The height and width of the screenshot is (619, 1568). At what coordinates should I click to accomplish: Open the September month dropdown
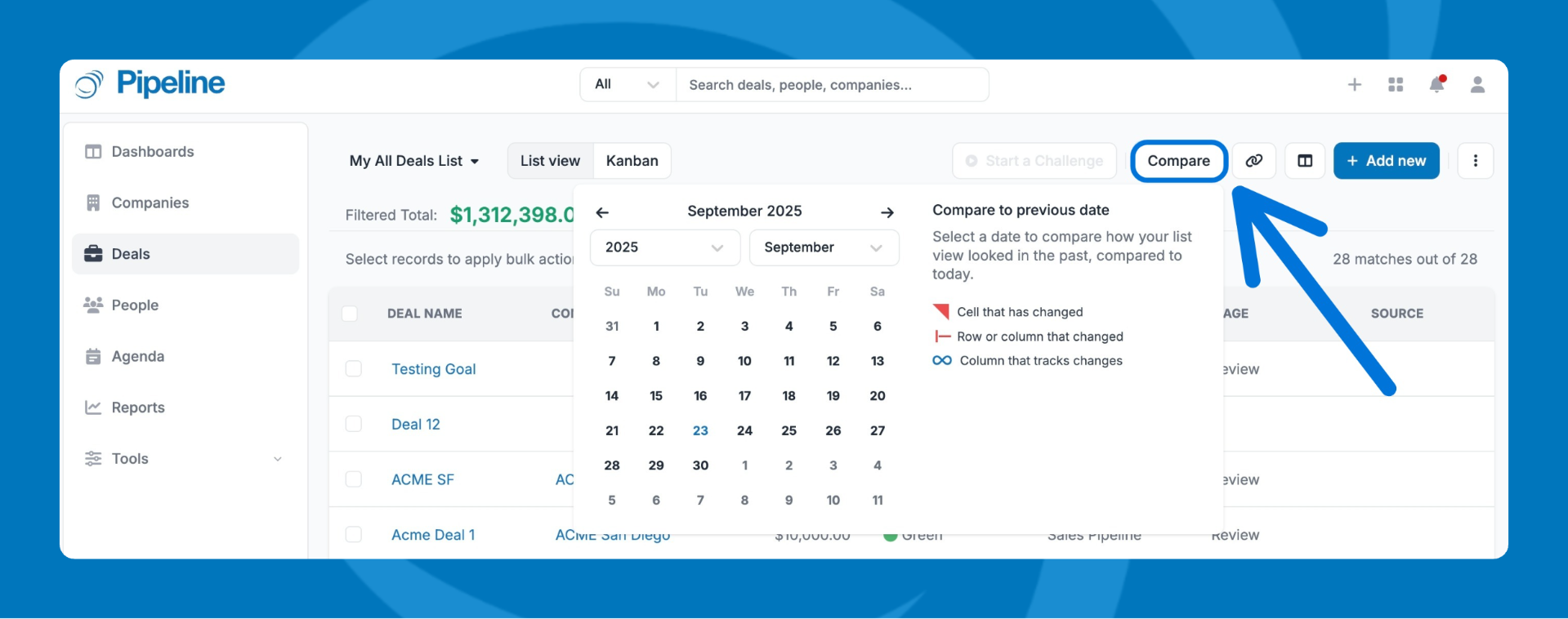(823, 247)
